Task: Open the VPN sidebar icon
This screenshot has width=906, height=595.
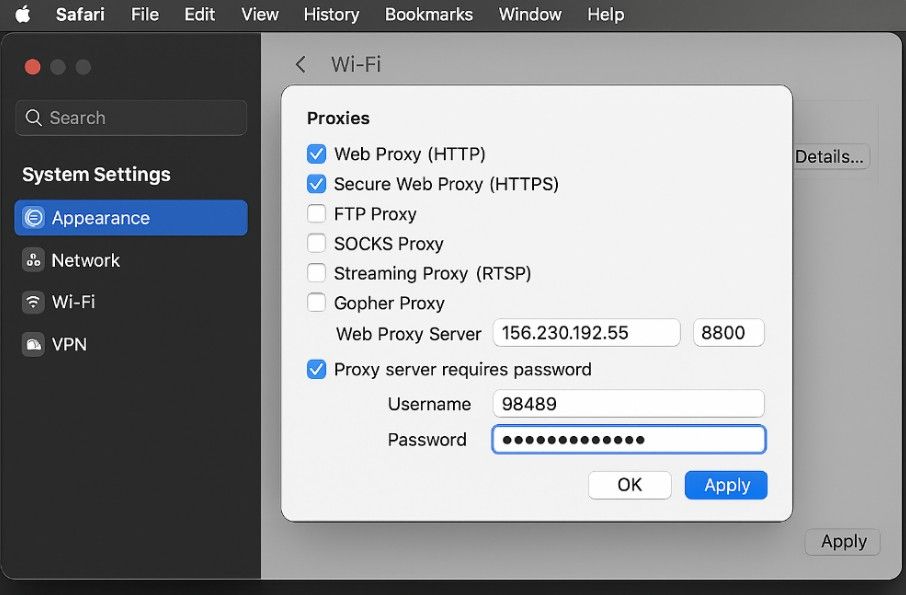Action: click(34, 344)
